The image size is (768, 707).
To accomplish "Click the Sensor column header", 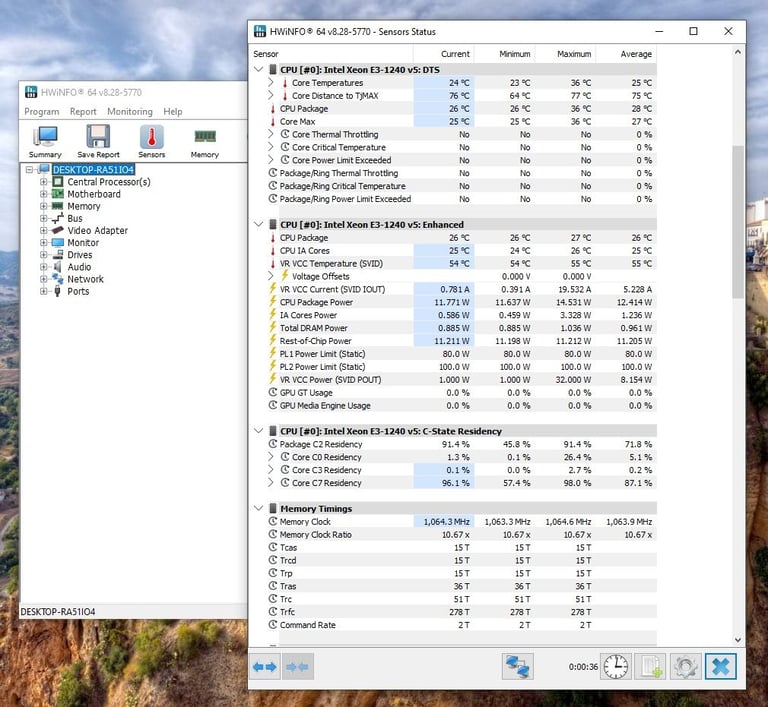I will (331, 54).
